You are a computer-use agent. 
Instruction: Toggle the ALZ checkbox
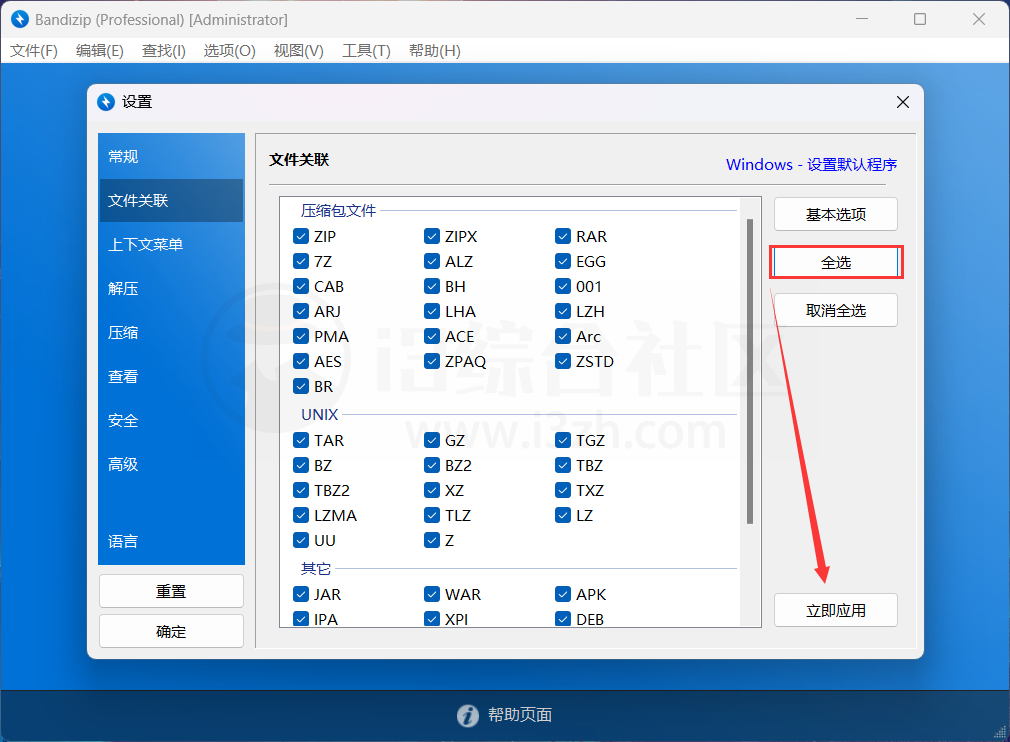click(x=432, y=262)
